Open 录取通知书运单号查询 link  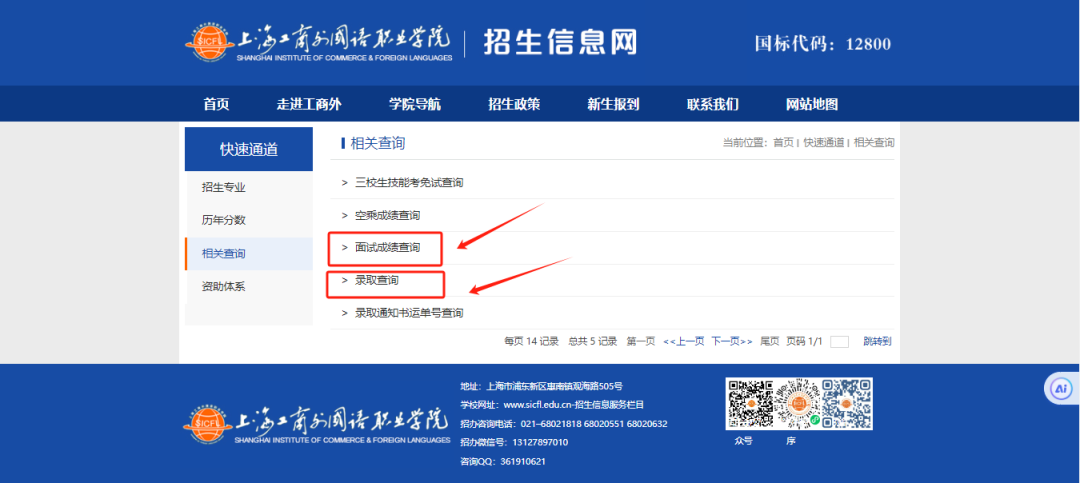(408, 313)
